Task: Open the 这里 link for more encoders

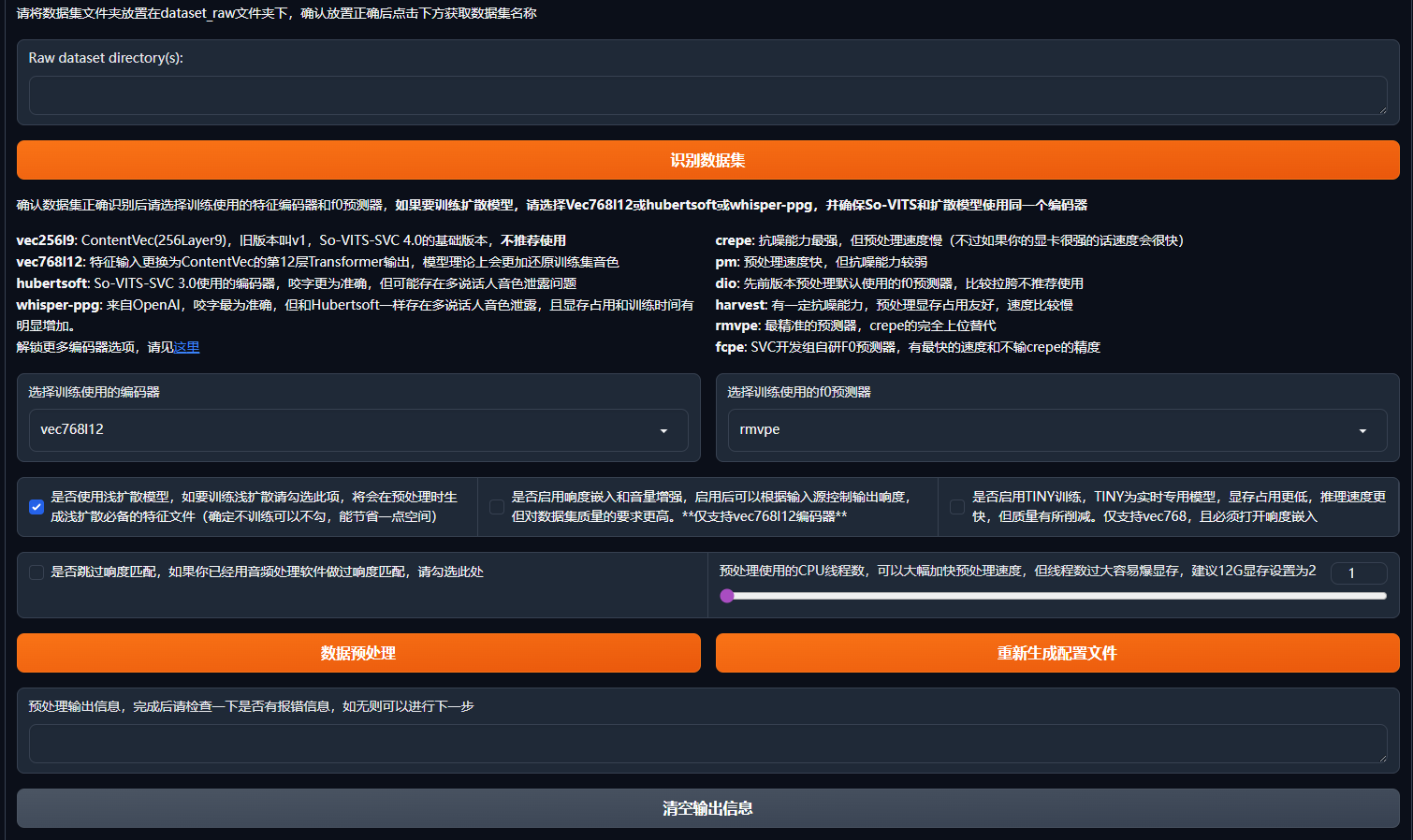Action: (x=187, y=347)
